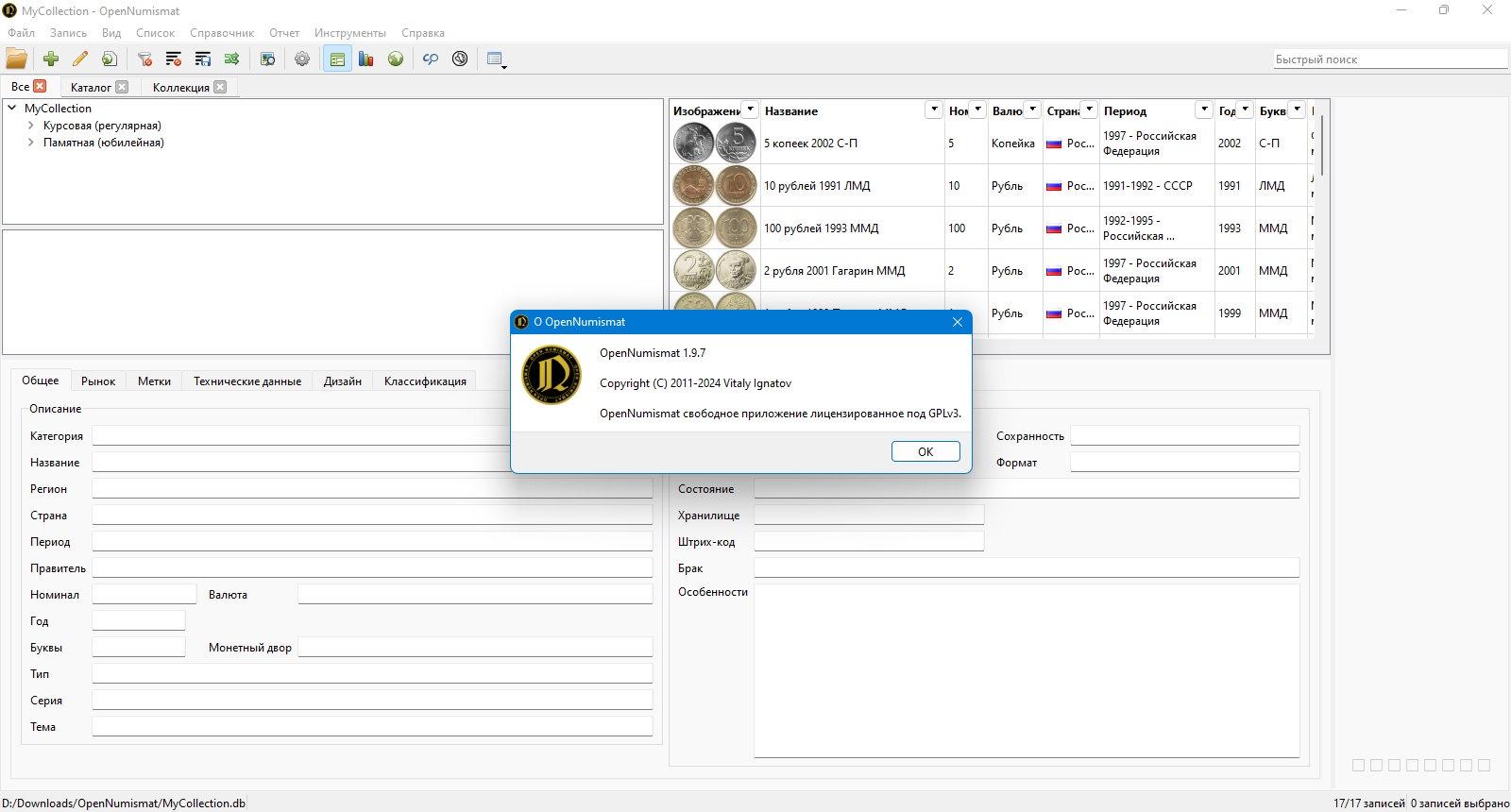Close the О OpenNumismat dialog with X

click(958, 322)
